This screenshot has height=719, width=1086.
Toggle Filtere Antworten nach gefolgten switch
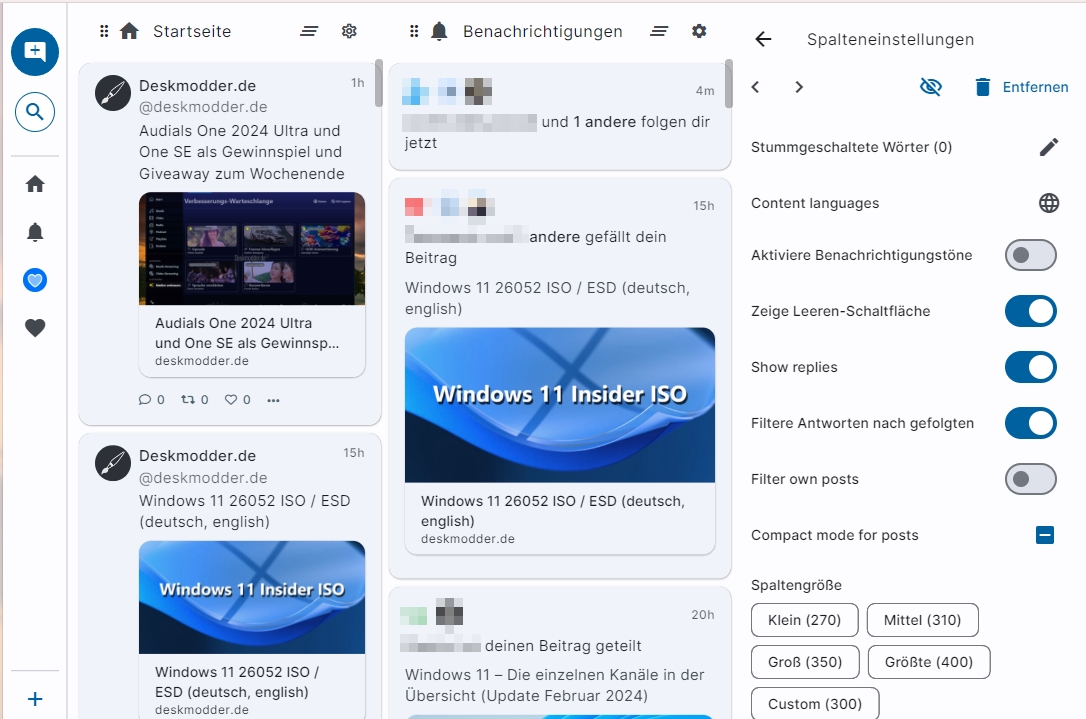[1031, 423]
